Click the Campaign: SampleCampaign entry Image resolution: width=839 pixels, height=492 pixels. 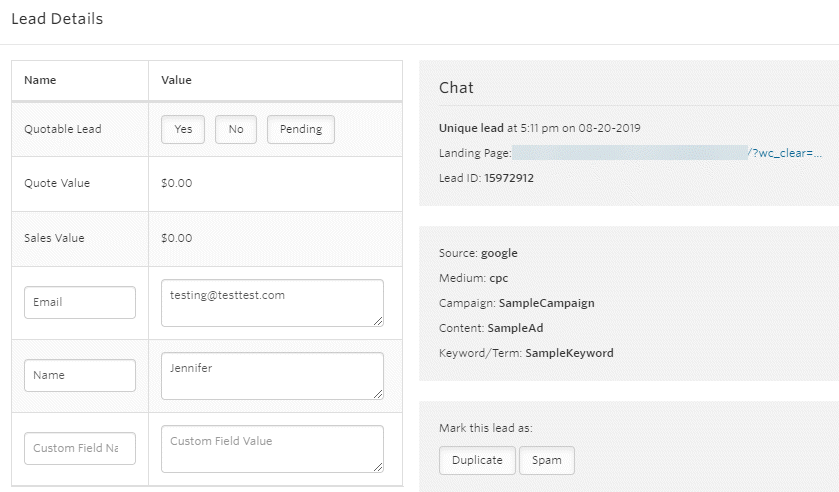(x=517, y=304)
